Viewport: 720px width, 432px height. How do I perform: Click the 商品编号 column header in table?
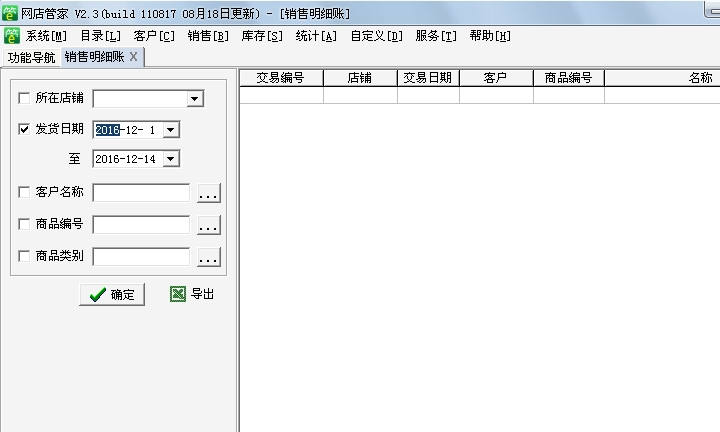point(568,78)
